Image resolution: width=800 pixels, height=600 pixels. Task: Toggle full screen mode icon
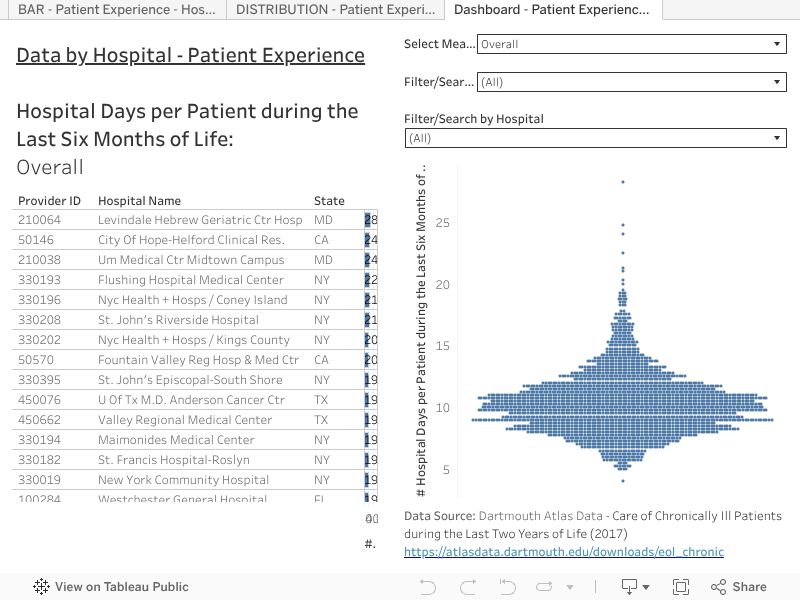coord(680,586)
